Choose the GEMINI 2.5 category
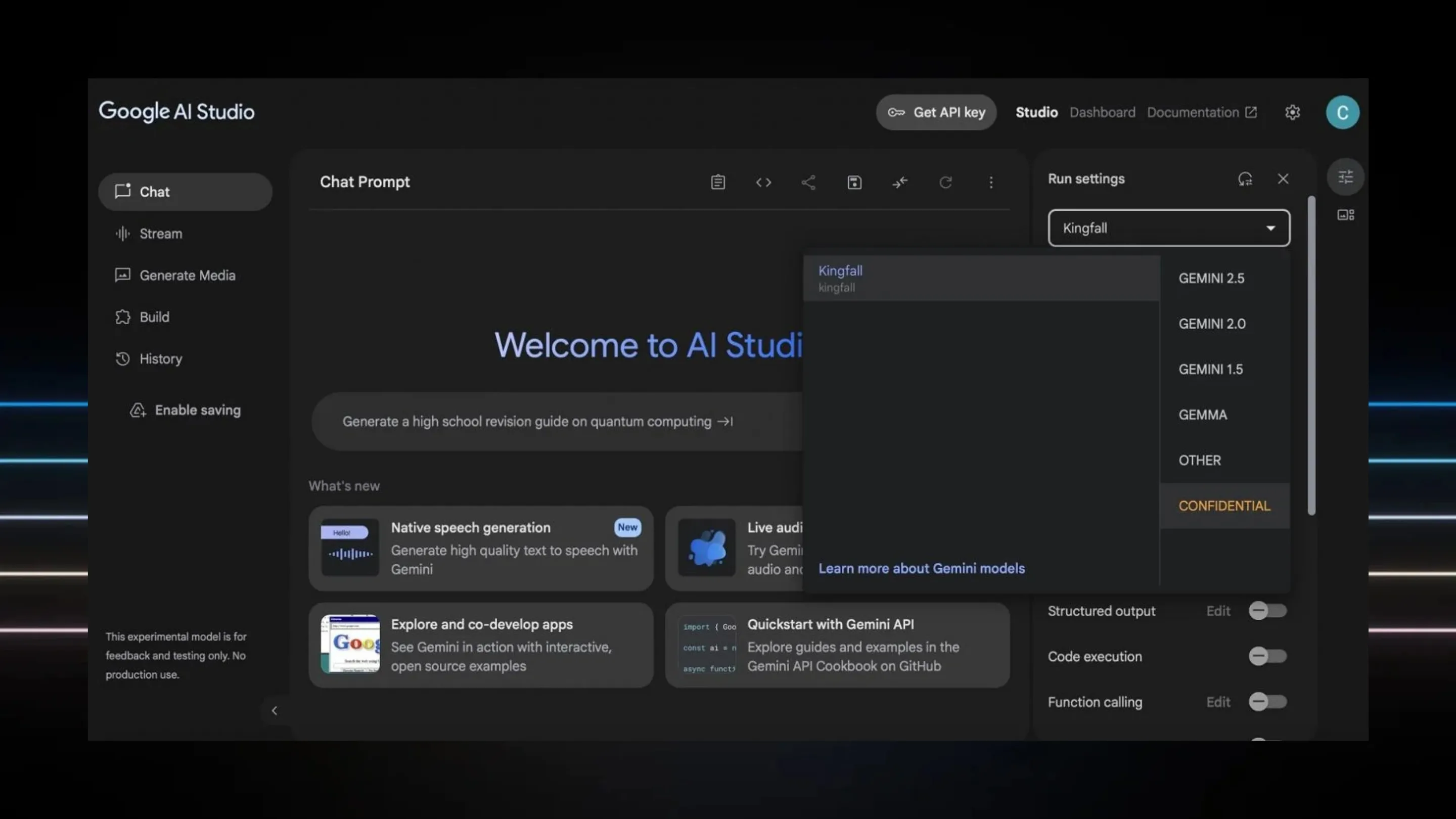1456x819 pixels. (x=1225, y=278)
